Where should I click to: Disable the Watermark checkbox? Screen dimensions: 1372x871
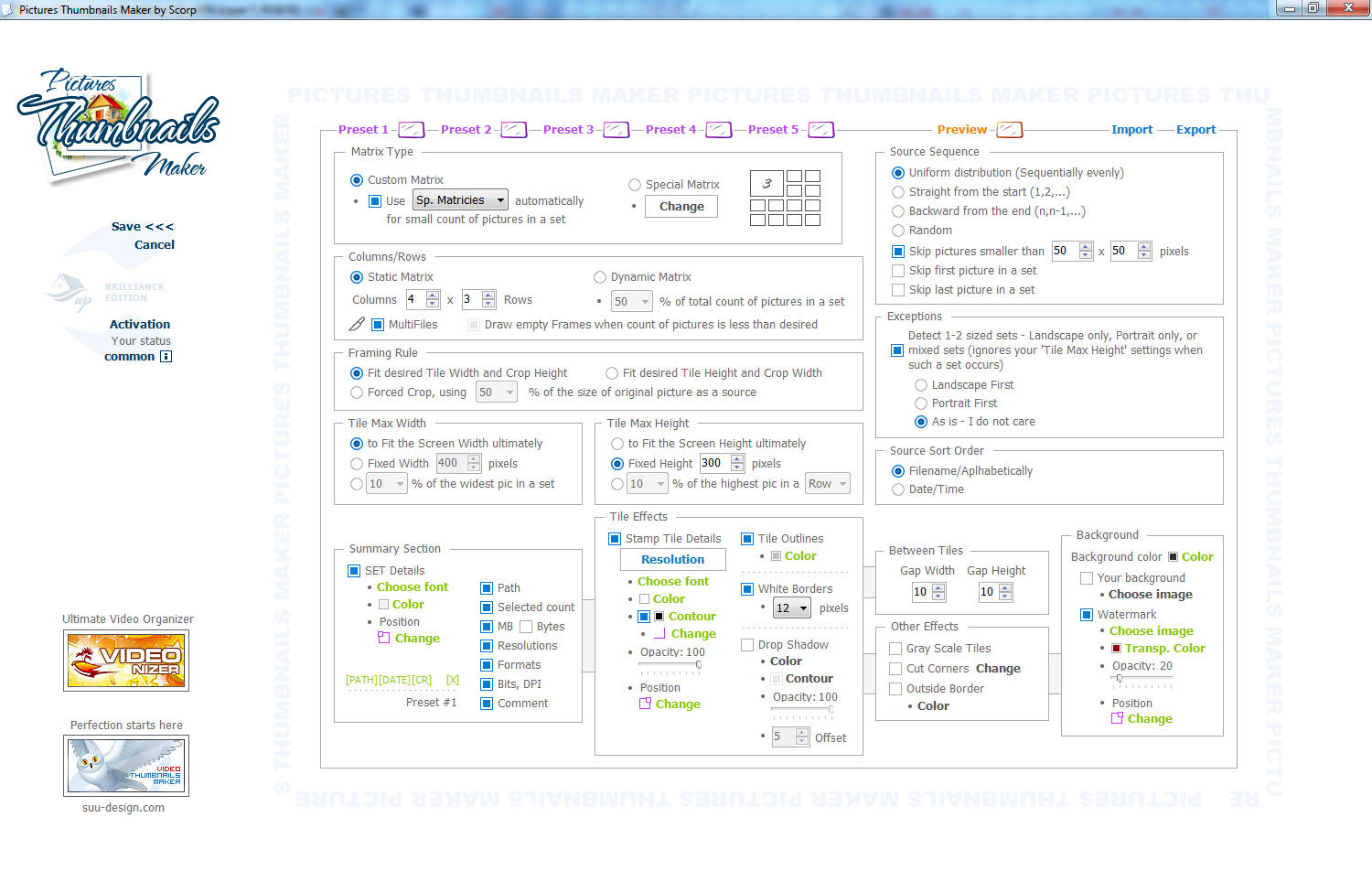point(1087,615)
